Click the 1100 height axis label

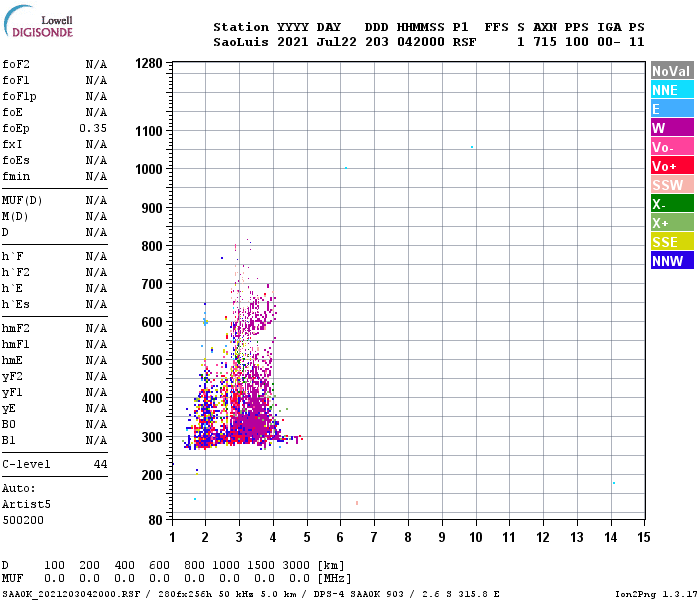pyautogui.click(x=149, y=131)
